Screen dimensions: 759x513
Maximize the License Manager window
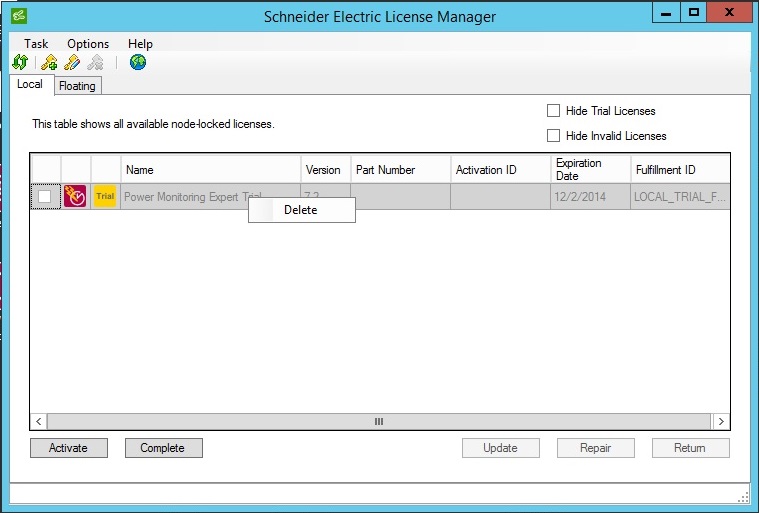[694, 12]
